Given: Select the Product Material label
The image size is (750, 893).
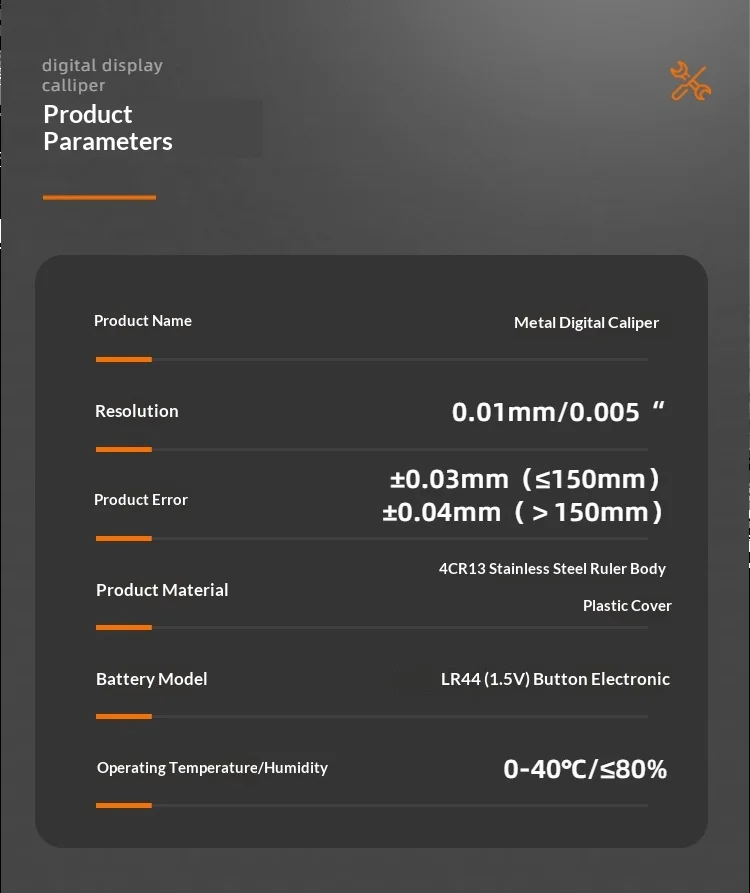Looking at the screenshot, I should coord(162,590).
